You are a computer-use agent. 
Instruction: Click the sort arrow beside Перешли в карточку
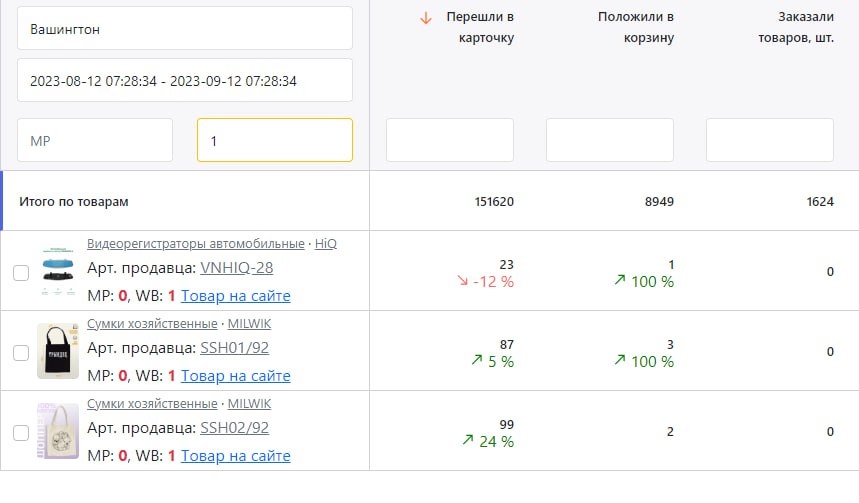point(426,18)
